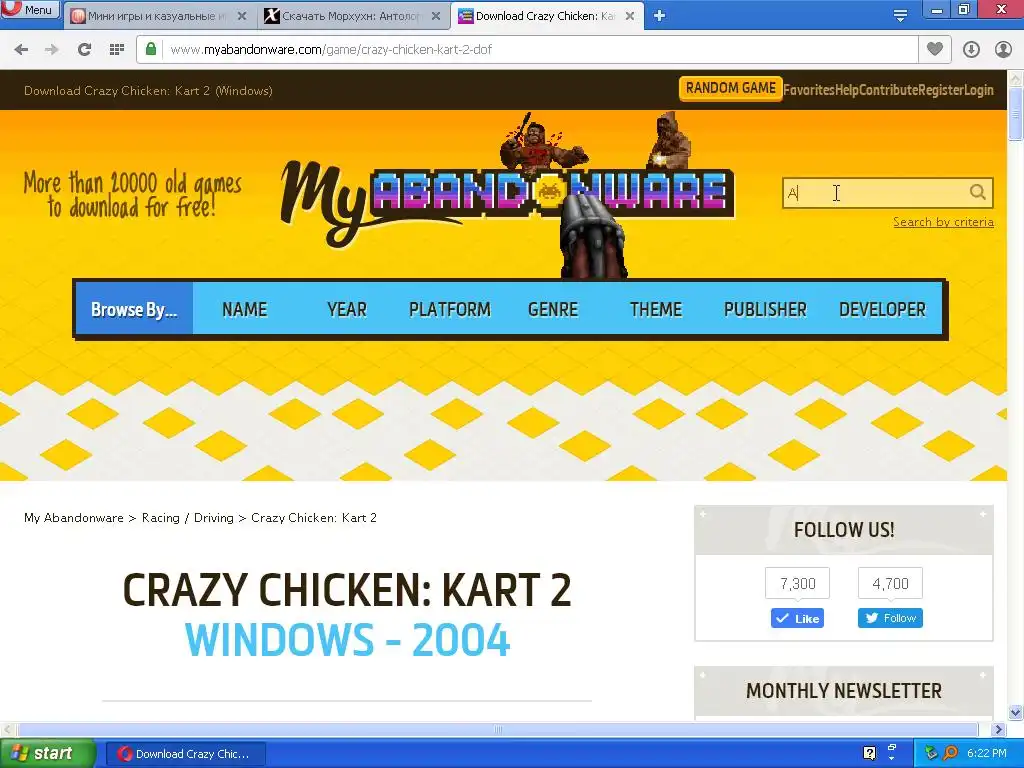Click the vertical scrollbar down arrow

(x=1016, y=712)
